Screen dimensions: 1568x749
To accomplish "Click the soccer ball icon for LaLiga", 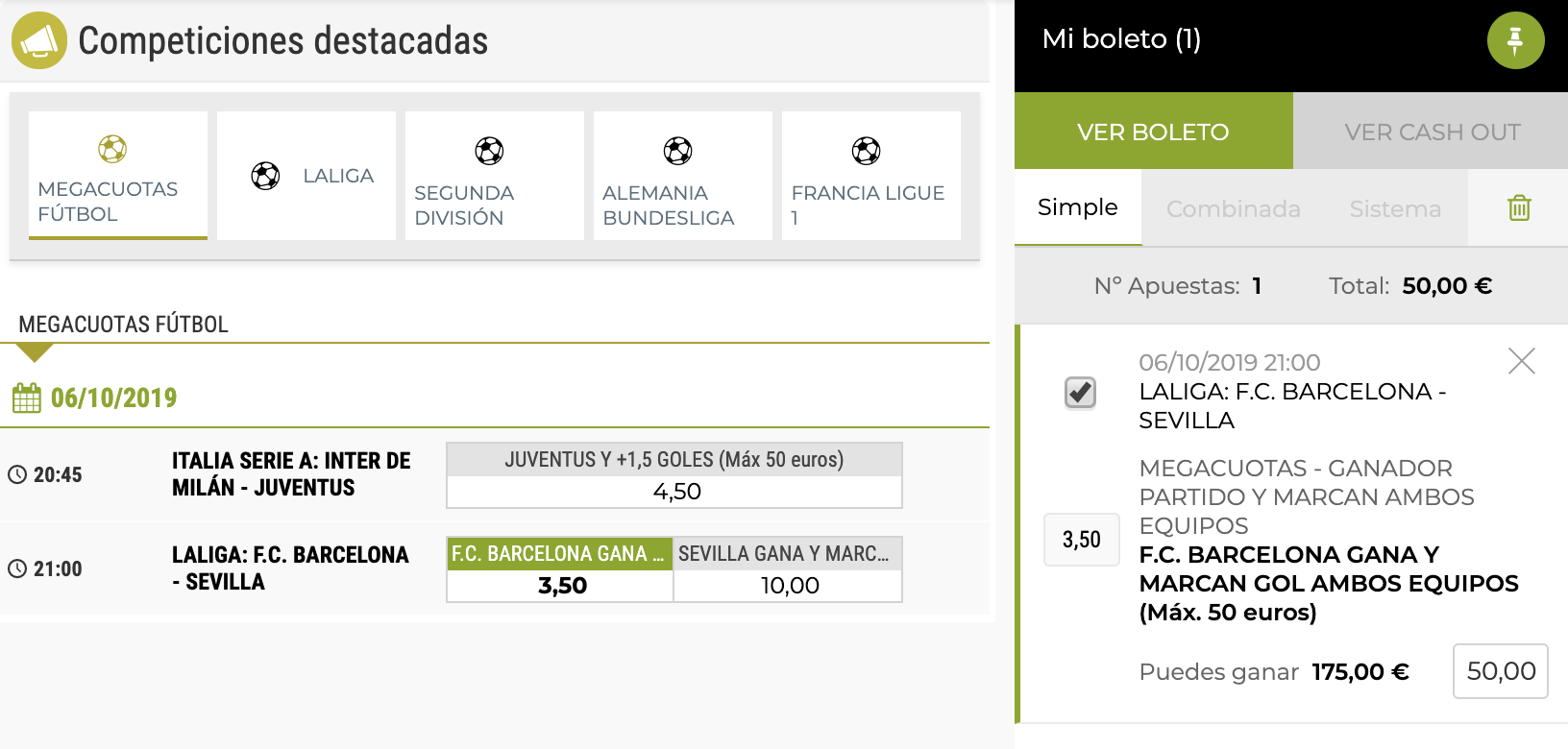I will [x=265, y=176].
